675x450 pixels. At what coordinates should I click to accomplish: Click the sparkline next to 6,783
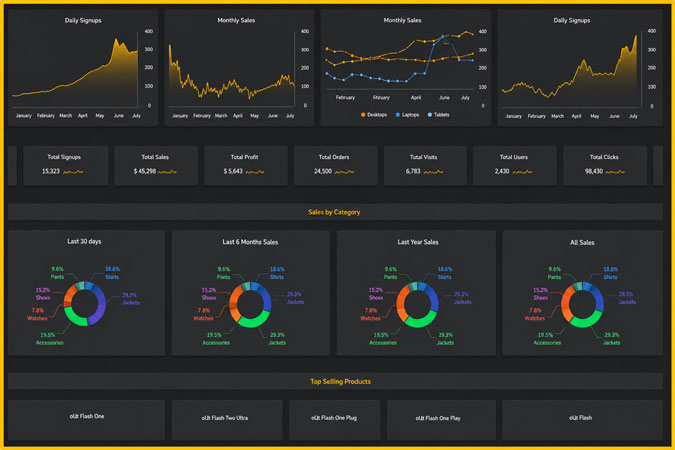click(x=433, y=172)
